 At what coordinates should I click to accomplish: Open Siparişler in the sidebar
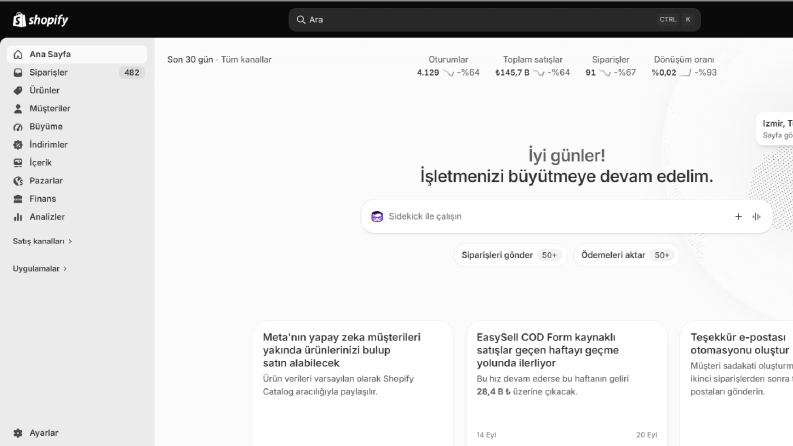click(x=77, y=72)
